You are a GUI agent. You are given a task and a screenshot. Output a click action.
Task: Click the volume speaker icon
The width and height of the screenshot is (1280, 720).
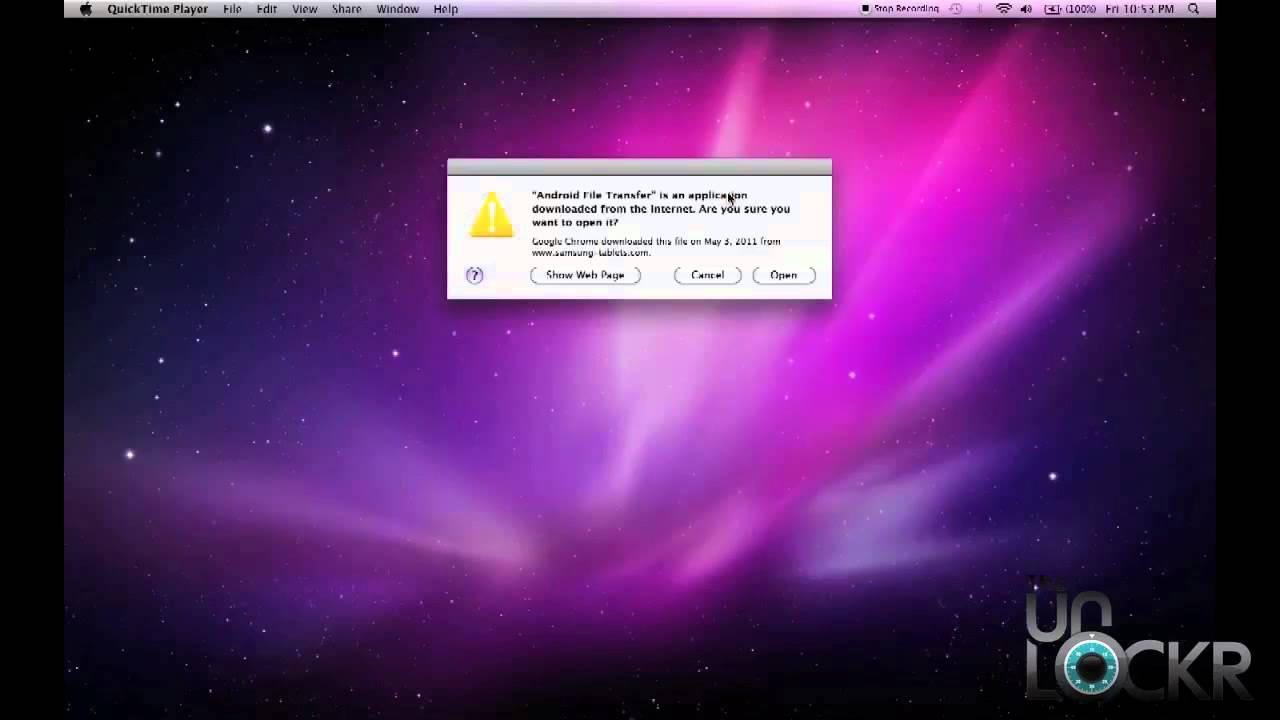pos(1026,9)
